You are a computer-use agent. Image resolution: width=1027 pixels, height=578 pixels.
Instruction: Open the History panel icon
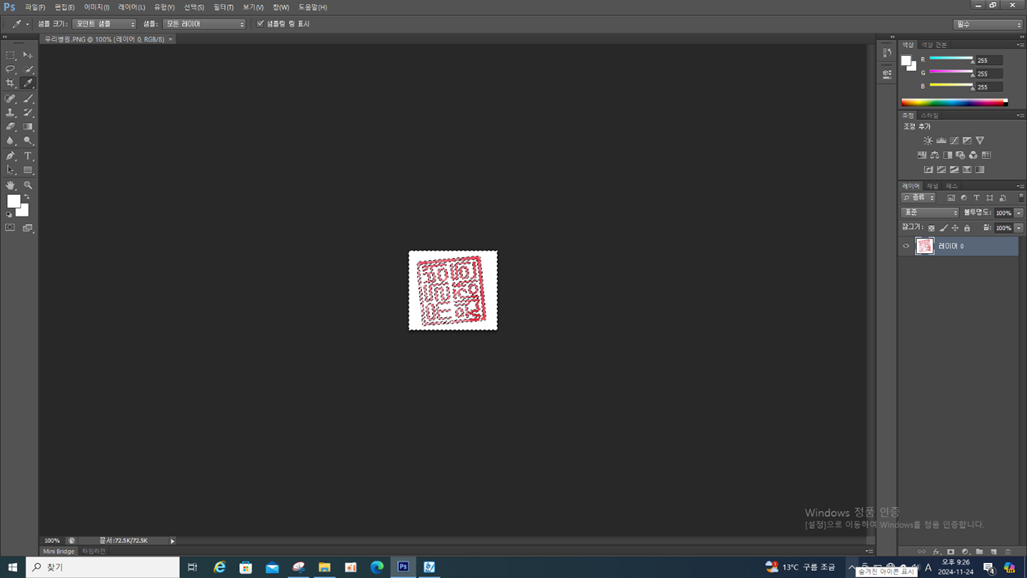point(887,53)
